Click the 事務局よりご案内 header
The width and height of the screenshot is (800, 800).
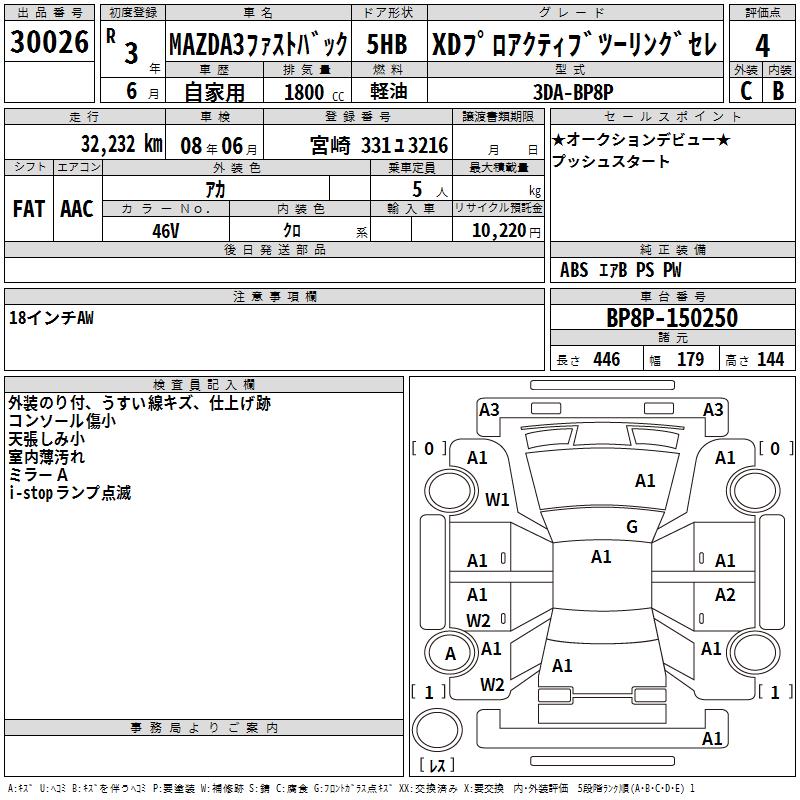[204, 728]
